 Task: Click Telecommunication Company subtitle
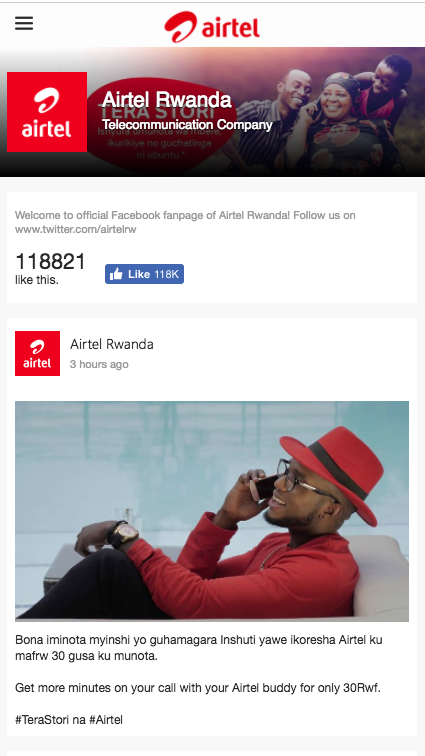coord(187,125)
